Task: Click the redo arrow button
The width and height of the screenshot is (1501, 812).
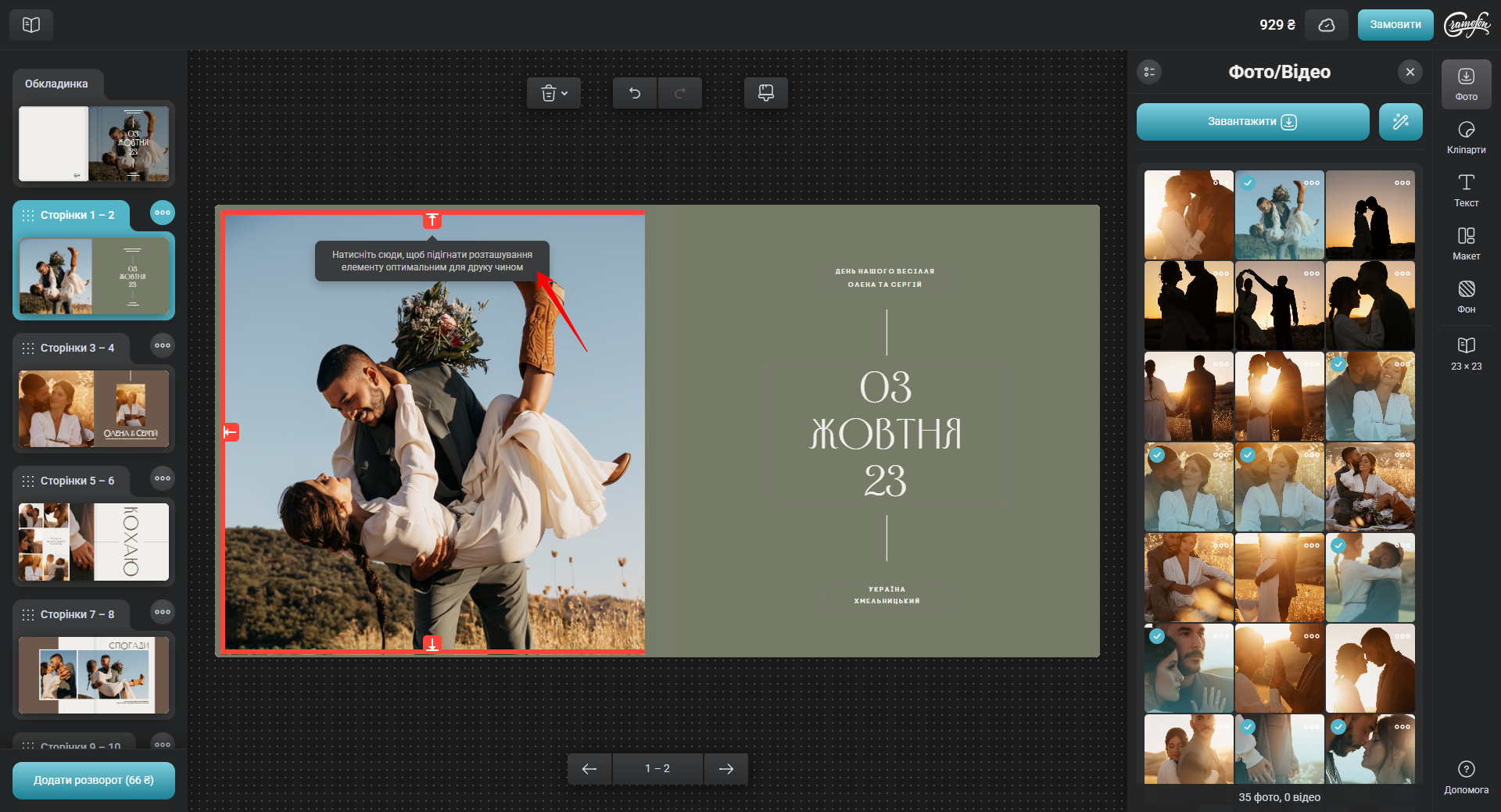Action: pyautogui.click(x=679, y=94)
